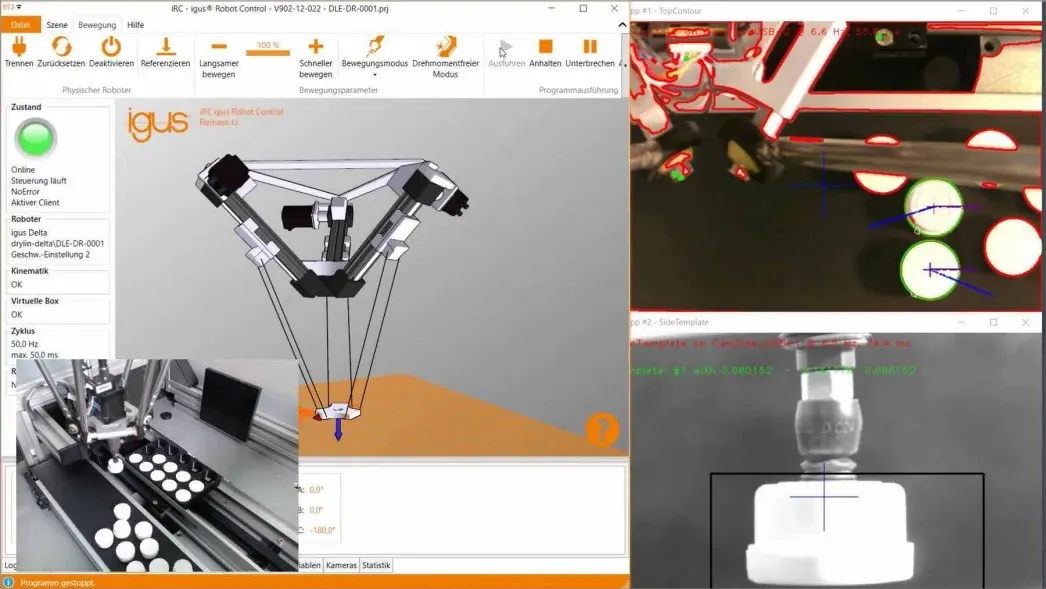Click the Zurücksetzen reset icon

pyautogui.click(x=63, y=44)
